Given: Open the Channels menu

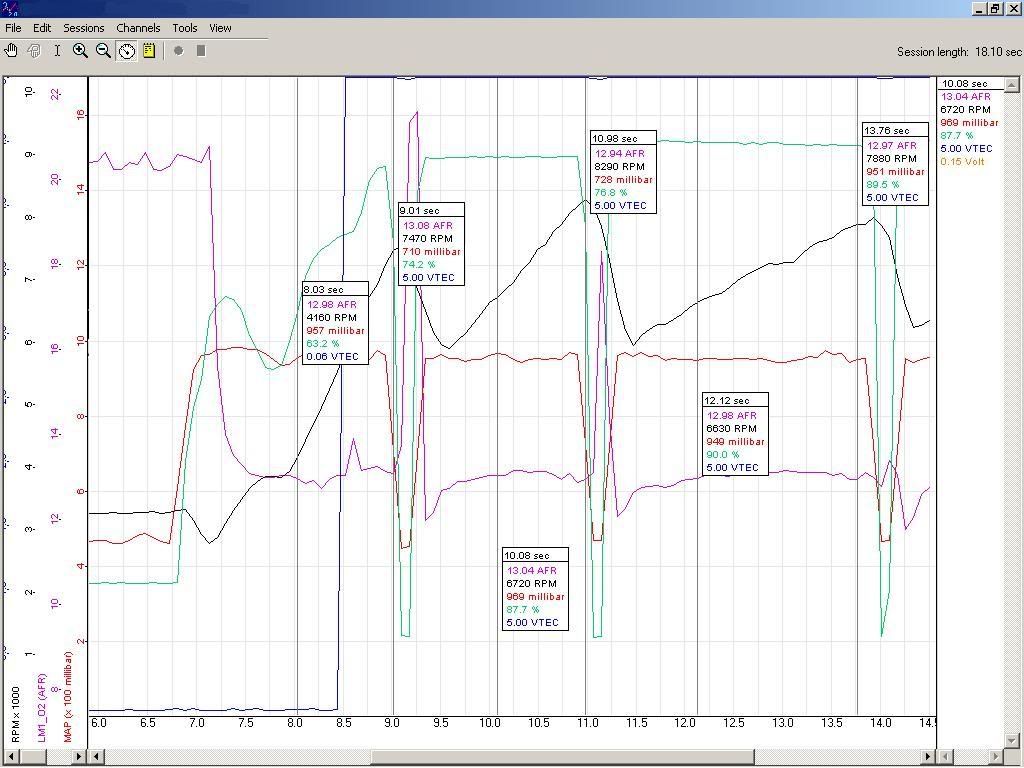Looking at the screenshot, I should [x=138, y=28].
